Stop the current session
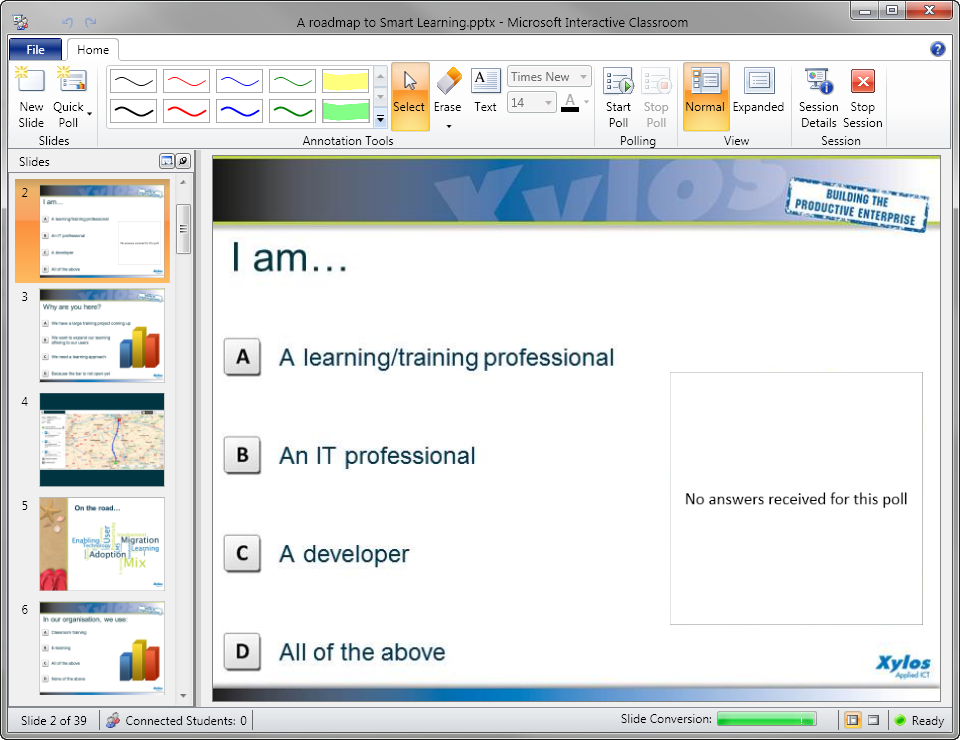Image resolution: width=960 pixels, height=740 pixels. pos(863,97)
